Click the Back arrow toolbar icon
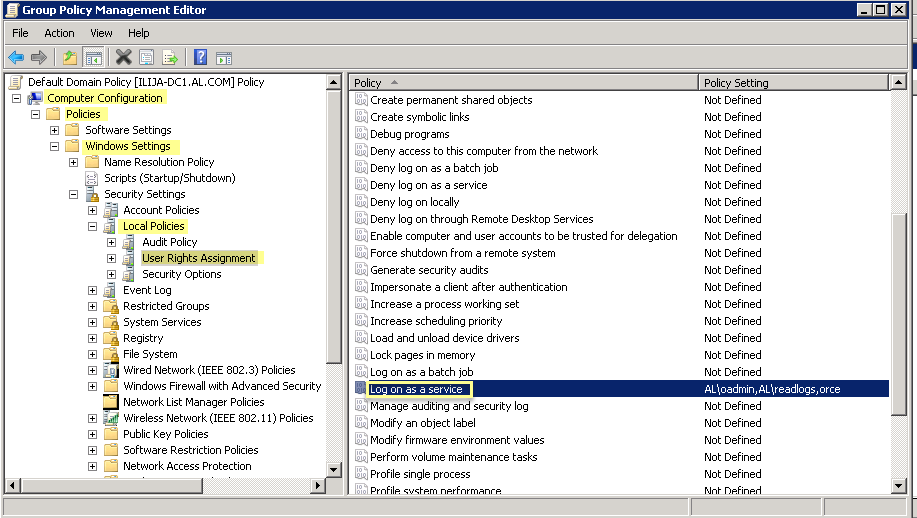This screenshot has height=518, width=917. 16,57
